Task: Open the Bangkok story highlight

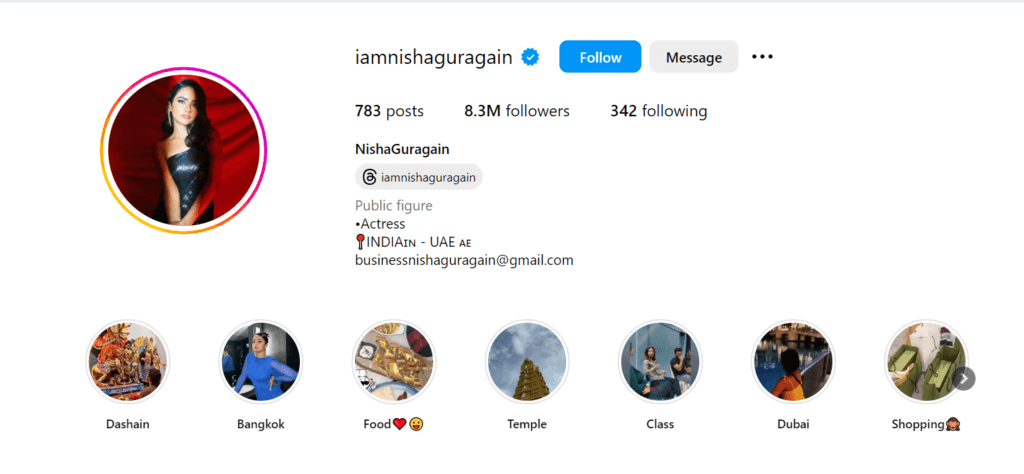Action: click(x=261, y=361)
